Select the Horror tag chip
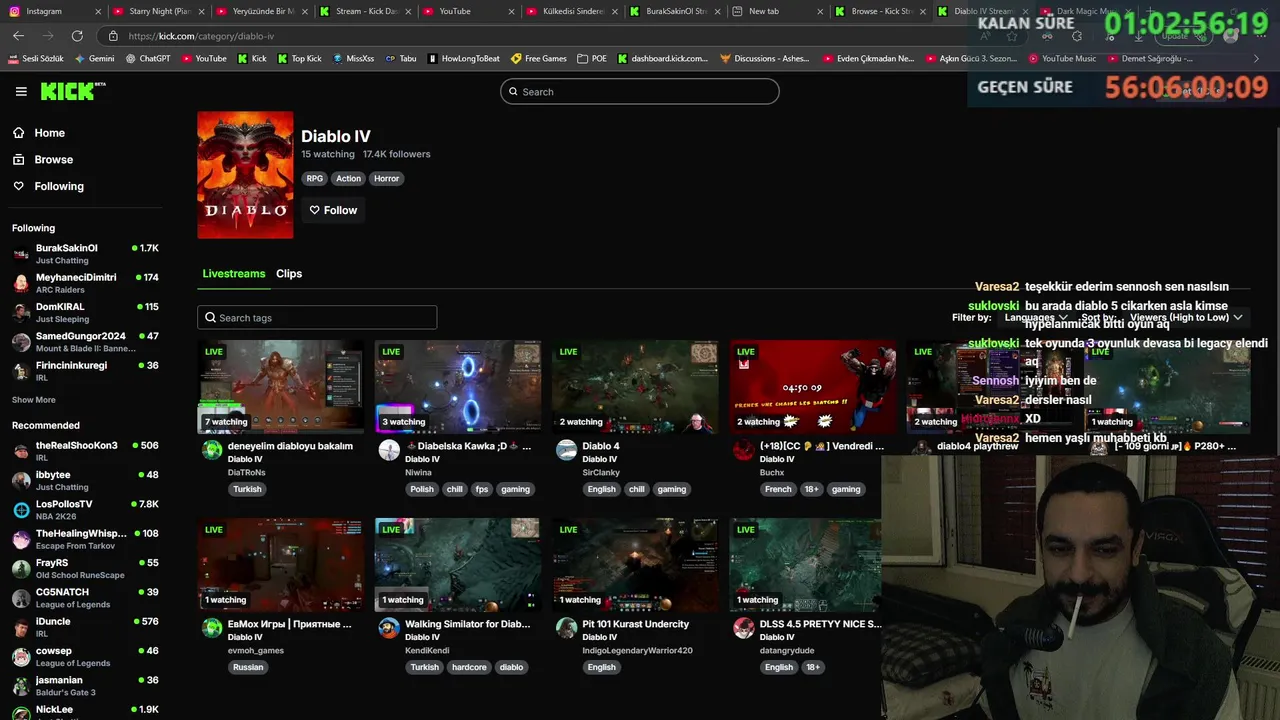 pyautogui.click(x=386, y=179)
